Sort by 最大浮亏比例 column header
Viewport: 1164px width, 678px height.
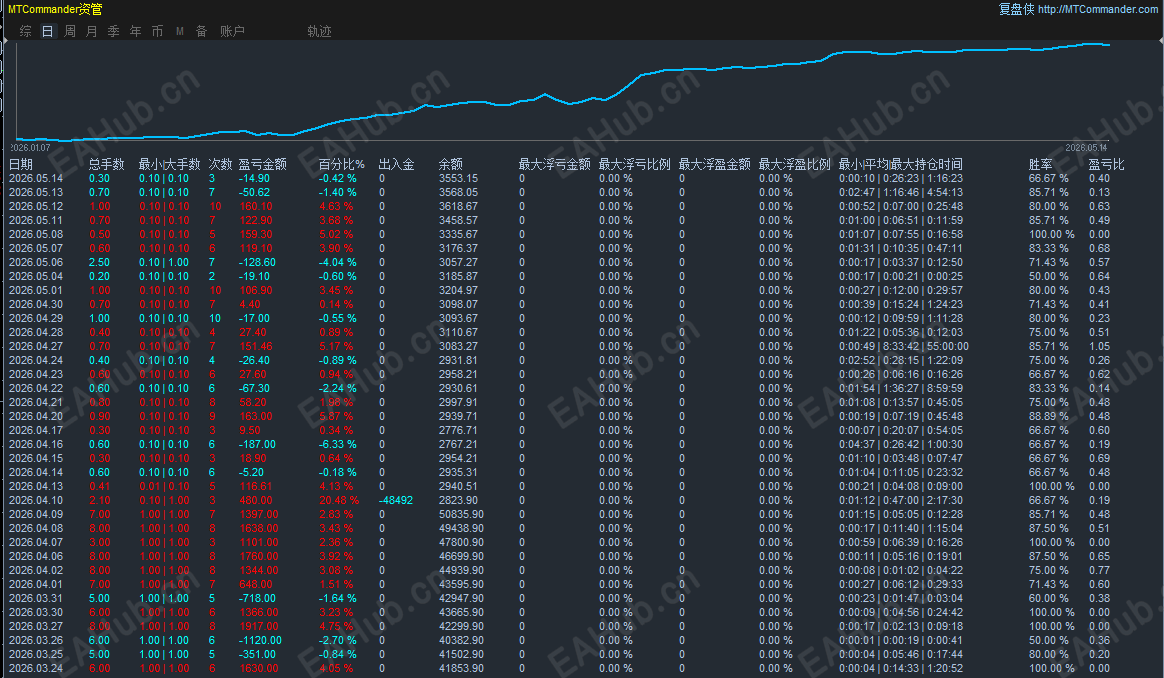[x=635, y=164]
